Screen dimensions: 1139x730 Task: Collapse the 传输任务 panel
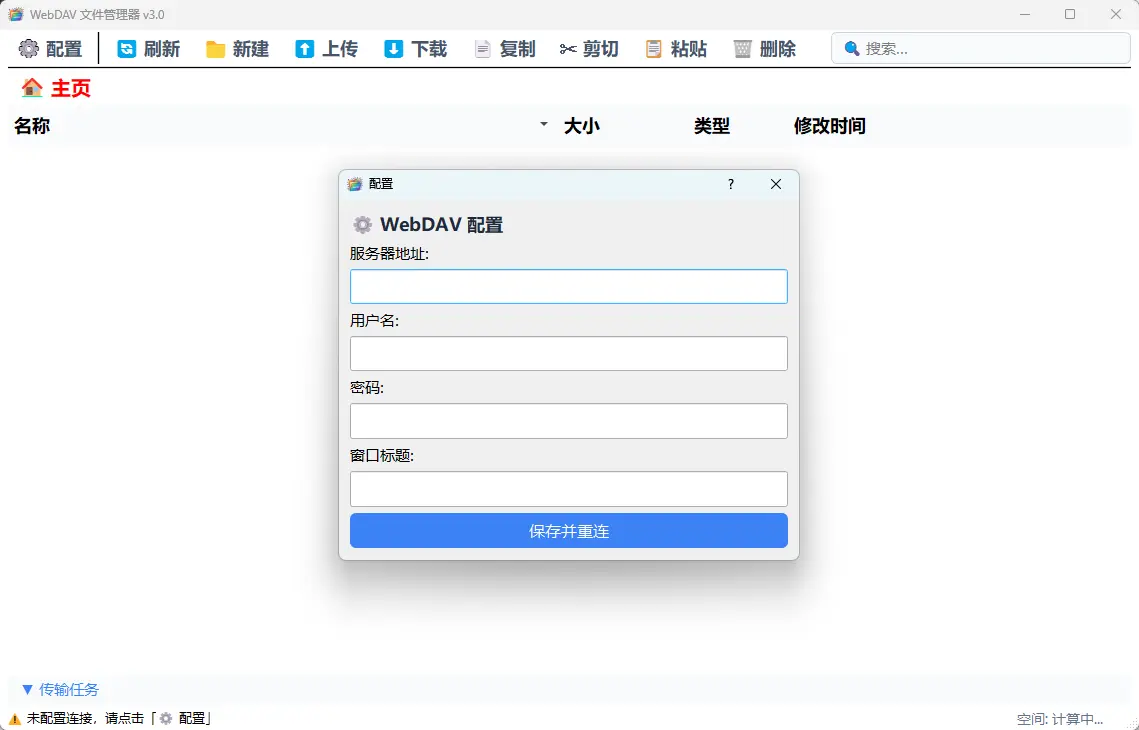(60, 689)
